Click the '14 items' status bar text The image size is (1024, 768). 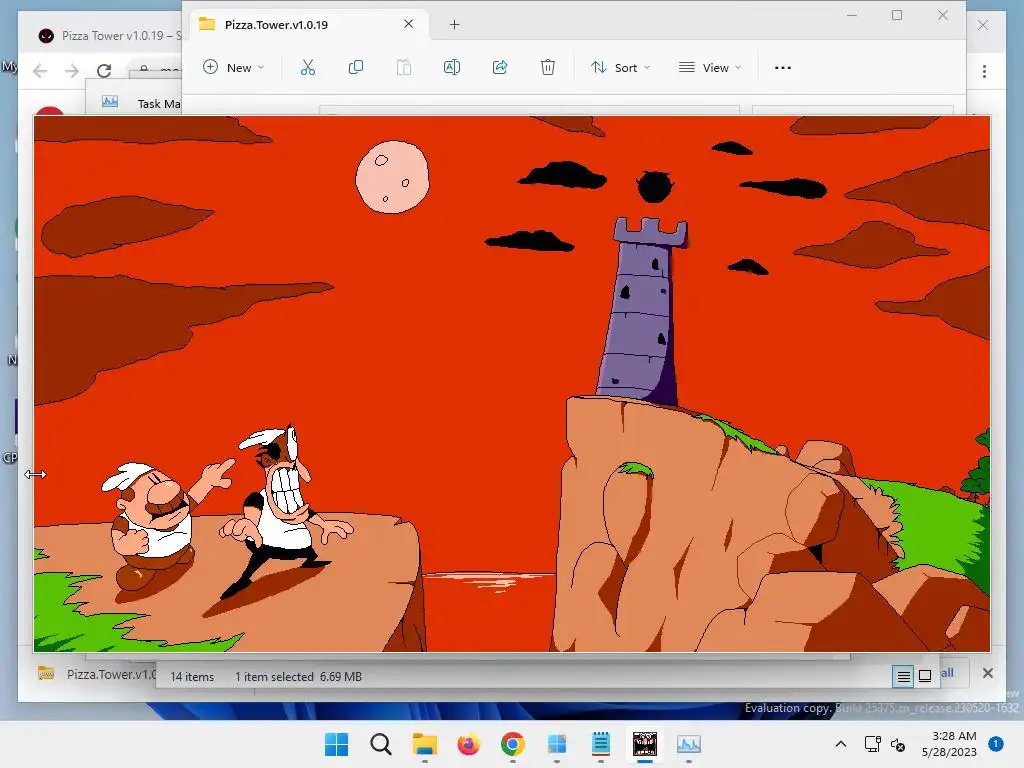coord(192,677)
